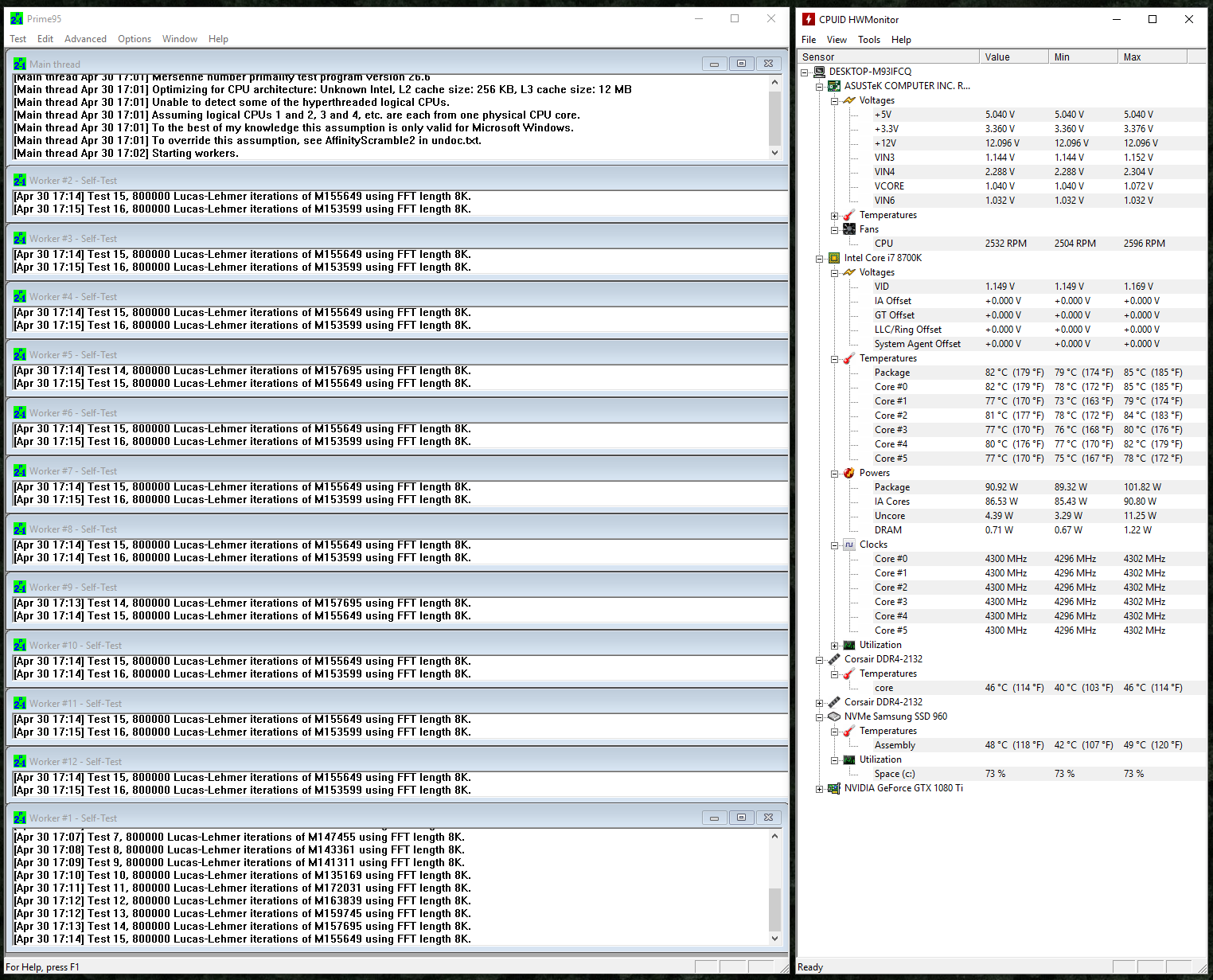Click the first Corsair DDR4-2132 memory icon
The image size is (1213, 980).
(x=833, y=659)
